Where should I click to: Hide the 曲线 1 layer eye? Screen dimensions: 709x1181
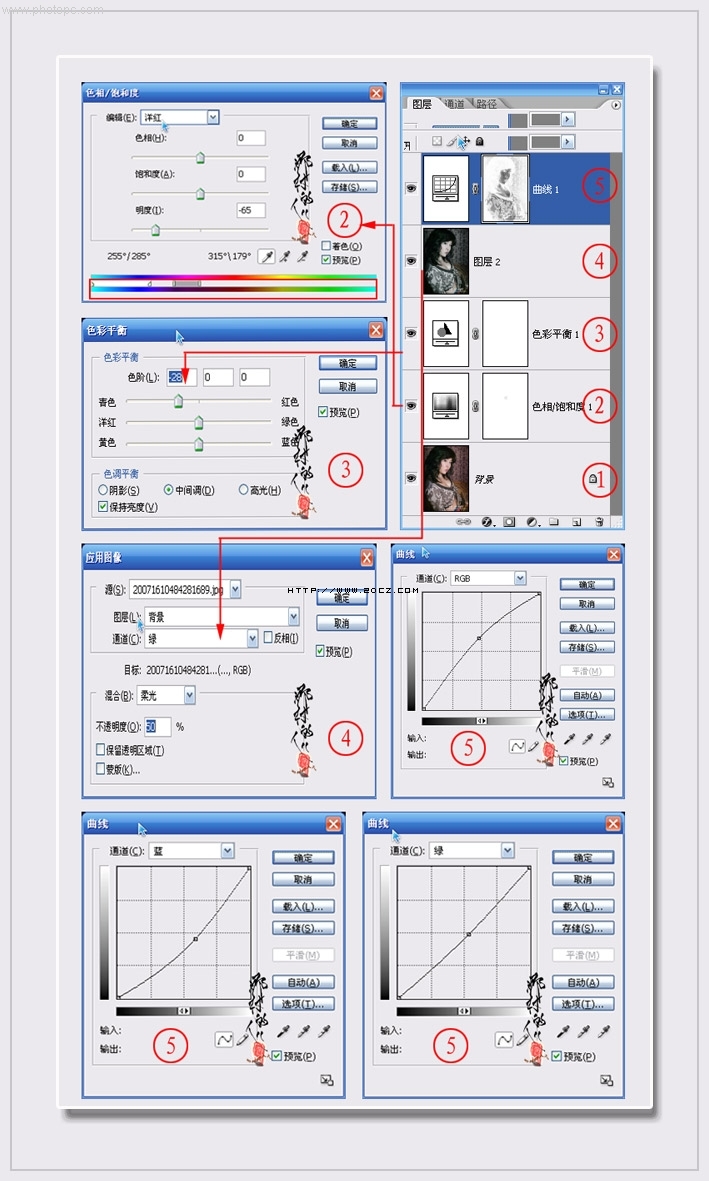tap(411, 188)
